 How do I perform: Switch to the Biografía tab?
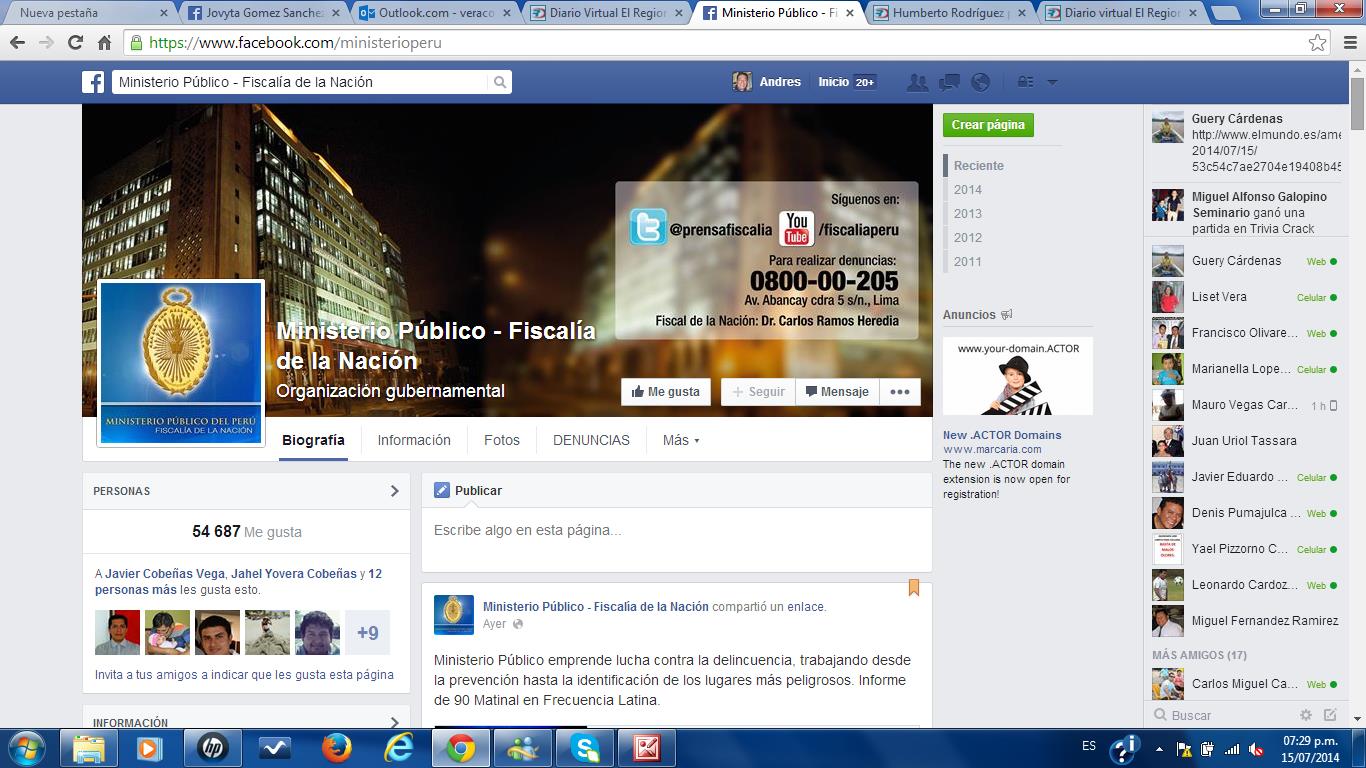313,440
